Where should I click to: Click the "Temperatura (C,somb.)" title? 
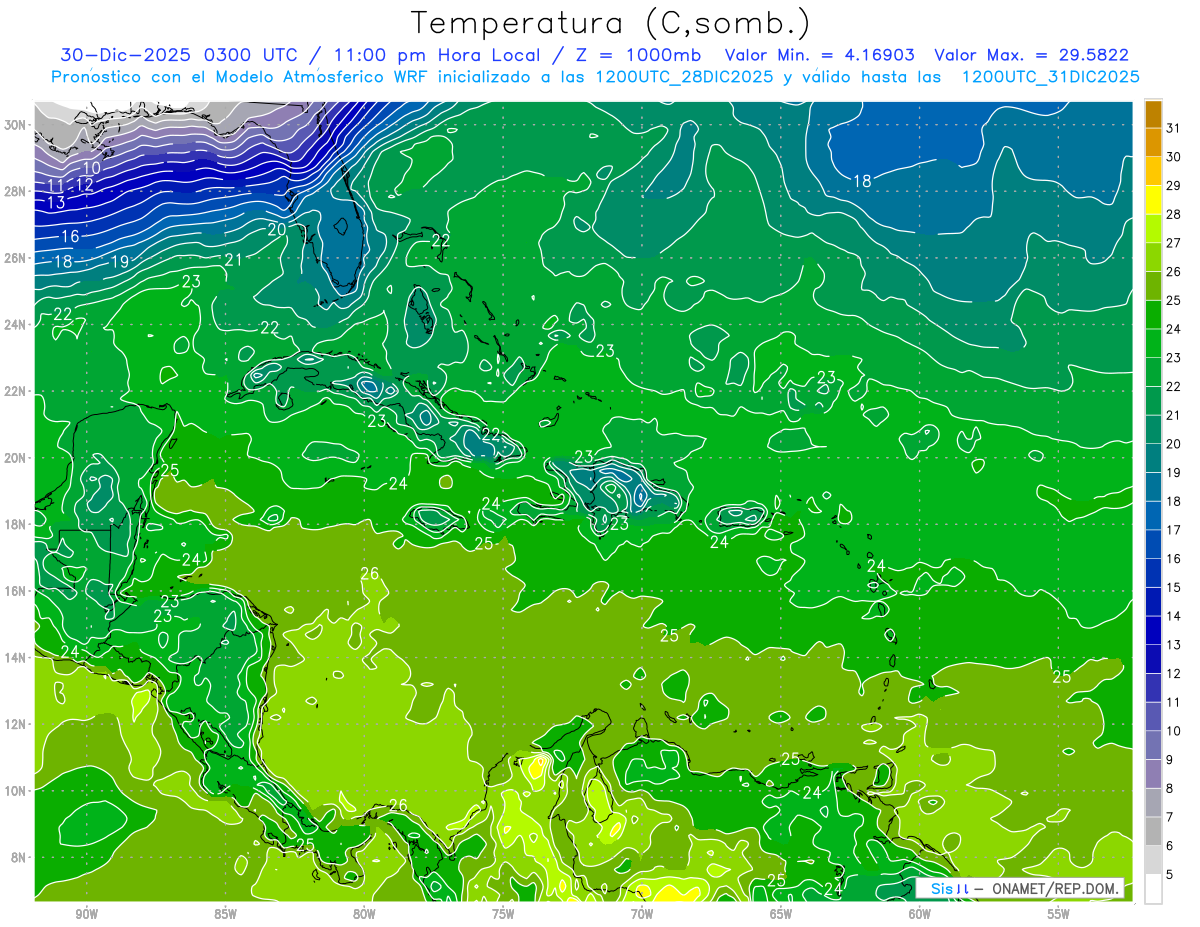[610, 22]
